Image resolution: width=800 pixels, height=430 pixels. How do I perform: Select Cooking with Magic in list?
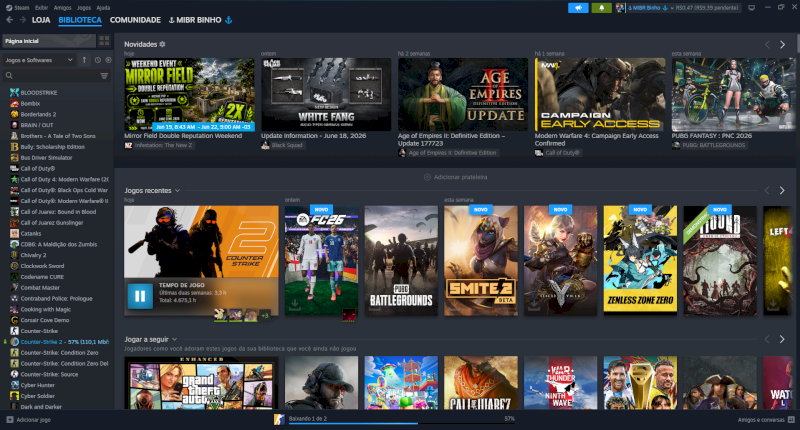(46, 309)
